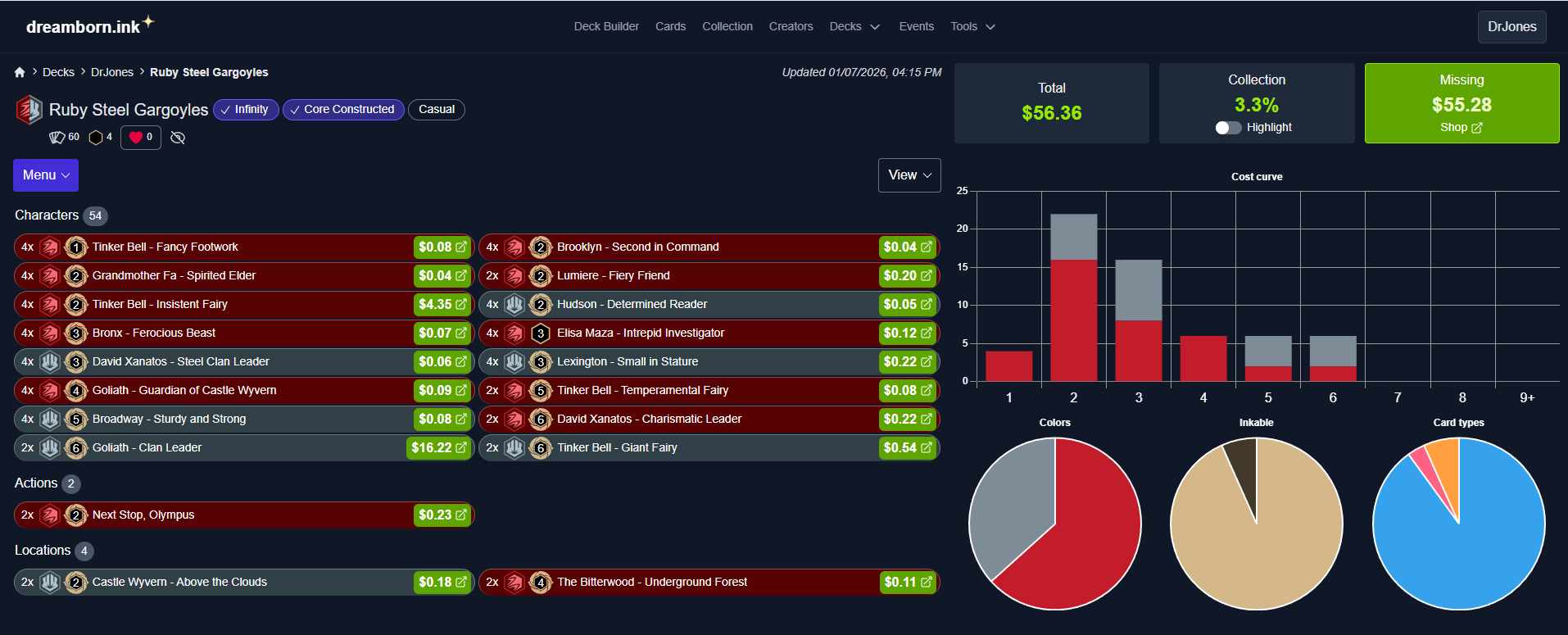Click the external link icon next to Shop
The image size is (1568, 635).
click(x=1477, y=128)
